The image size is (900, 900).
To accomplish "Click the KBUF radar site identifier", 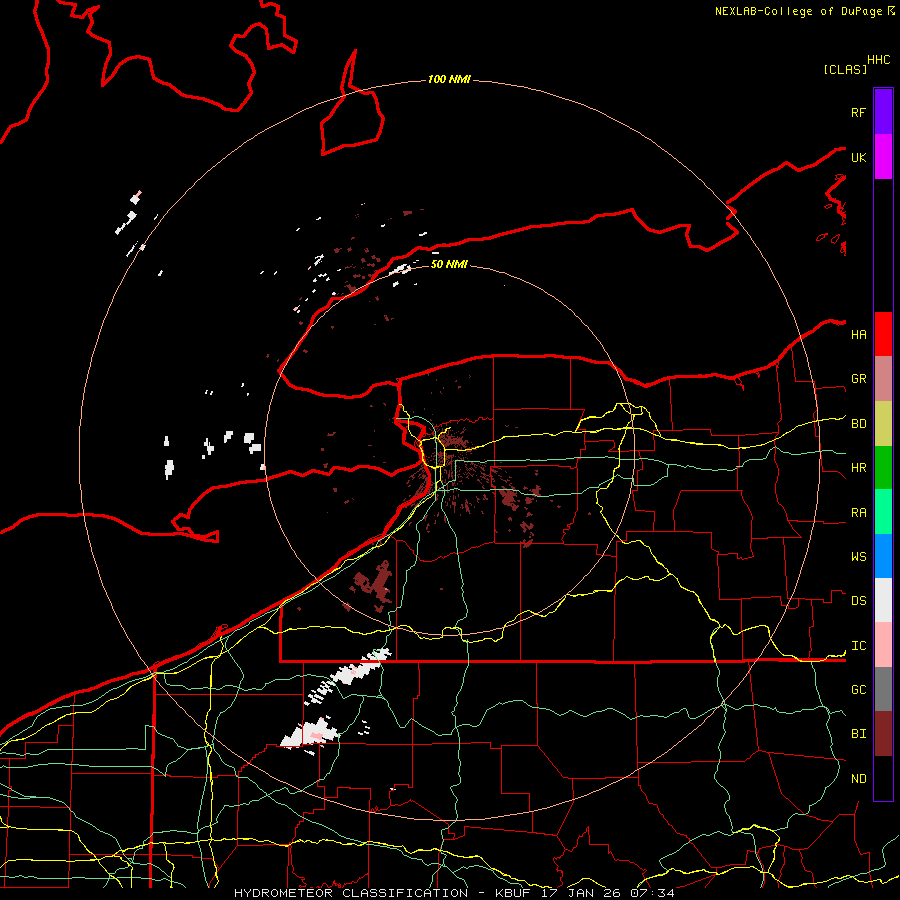I will (513, 893).
